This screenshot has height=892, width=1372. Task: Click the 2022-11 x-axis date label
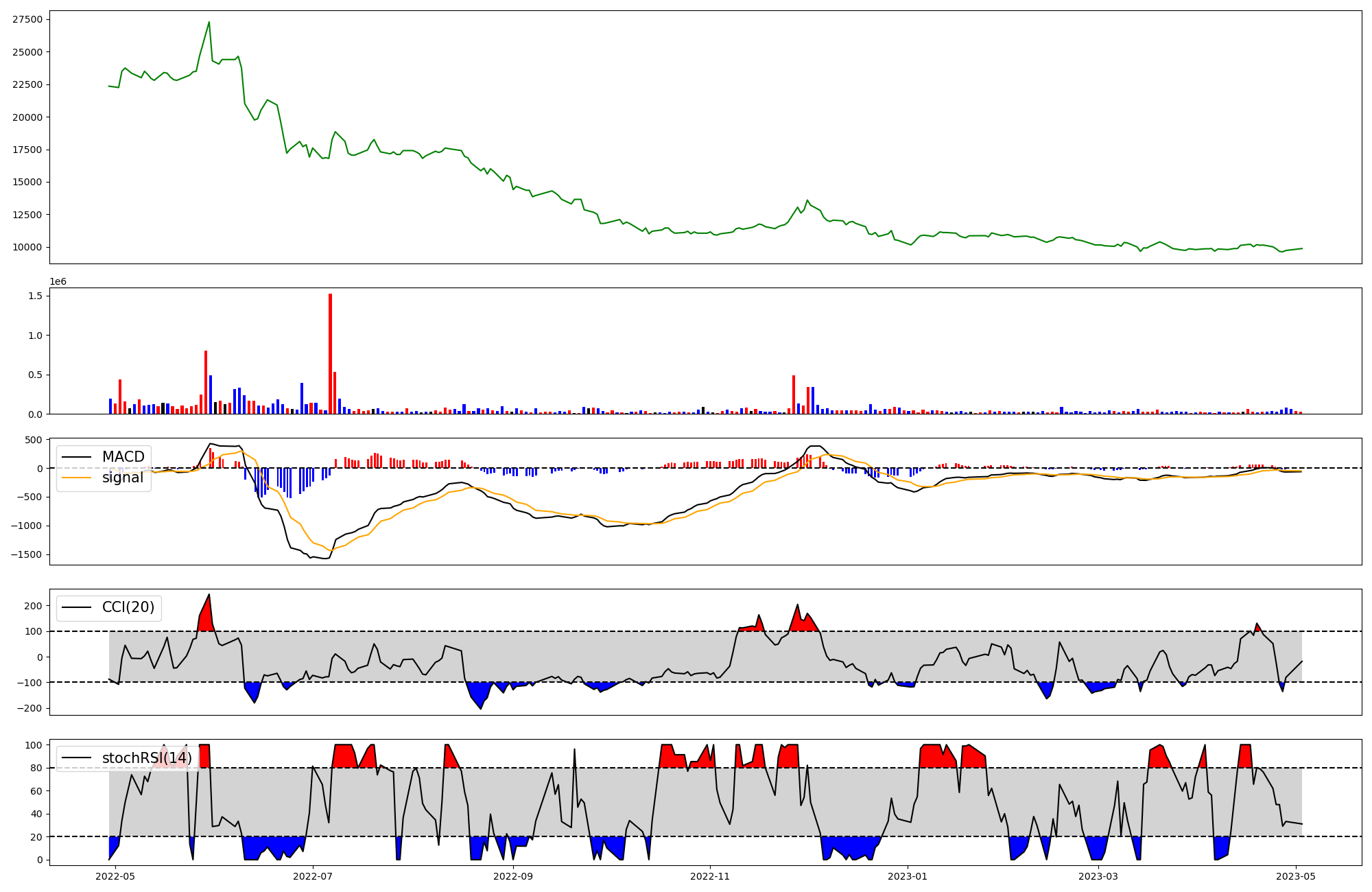pyautogui.click(x=710, y=876)
